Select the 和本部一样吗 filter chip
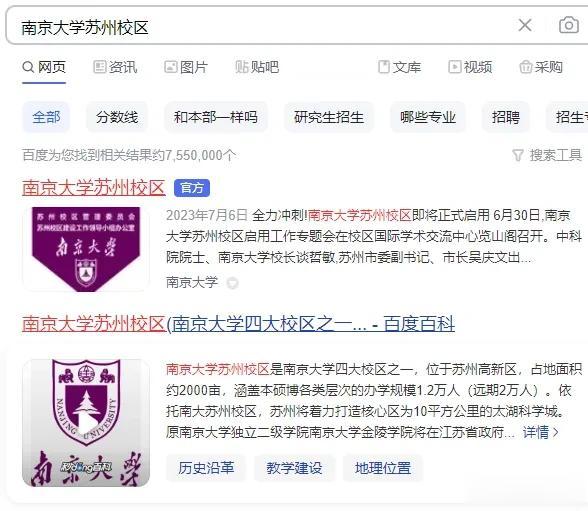The width and height of the screenshot is (588, 511). tap(216, 117)
